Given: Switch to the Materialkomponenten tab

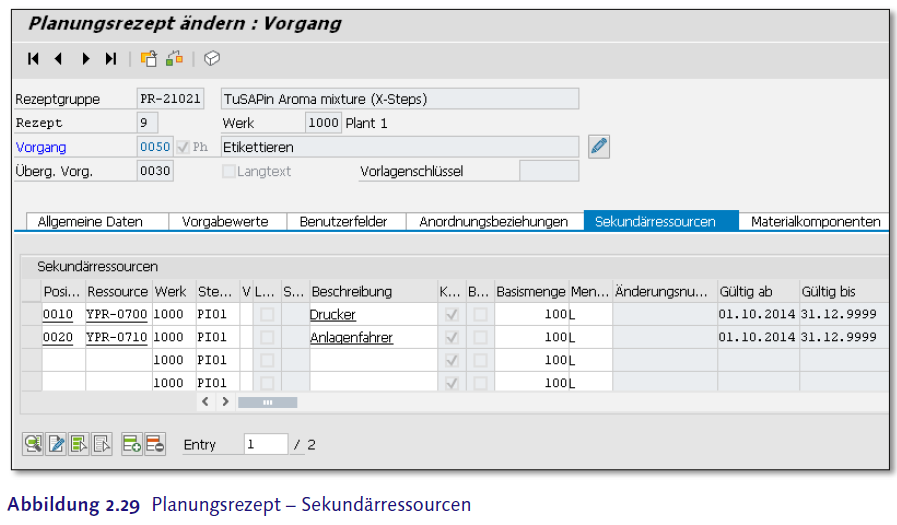Looking at the screenshot, I should pos(815,222).
